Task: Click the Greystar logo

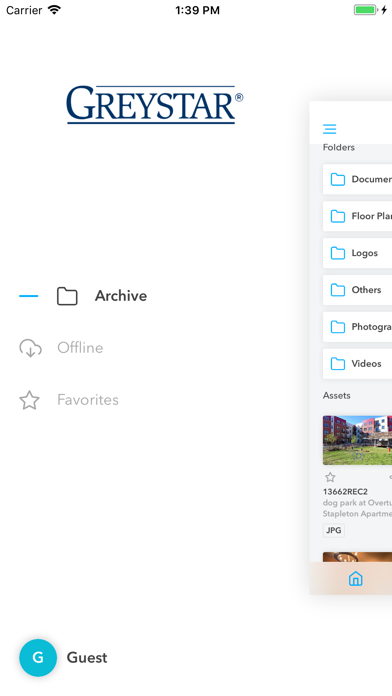Action: point(154,105)
